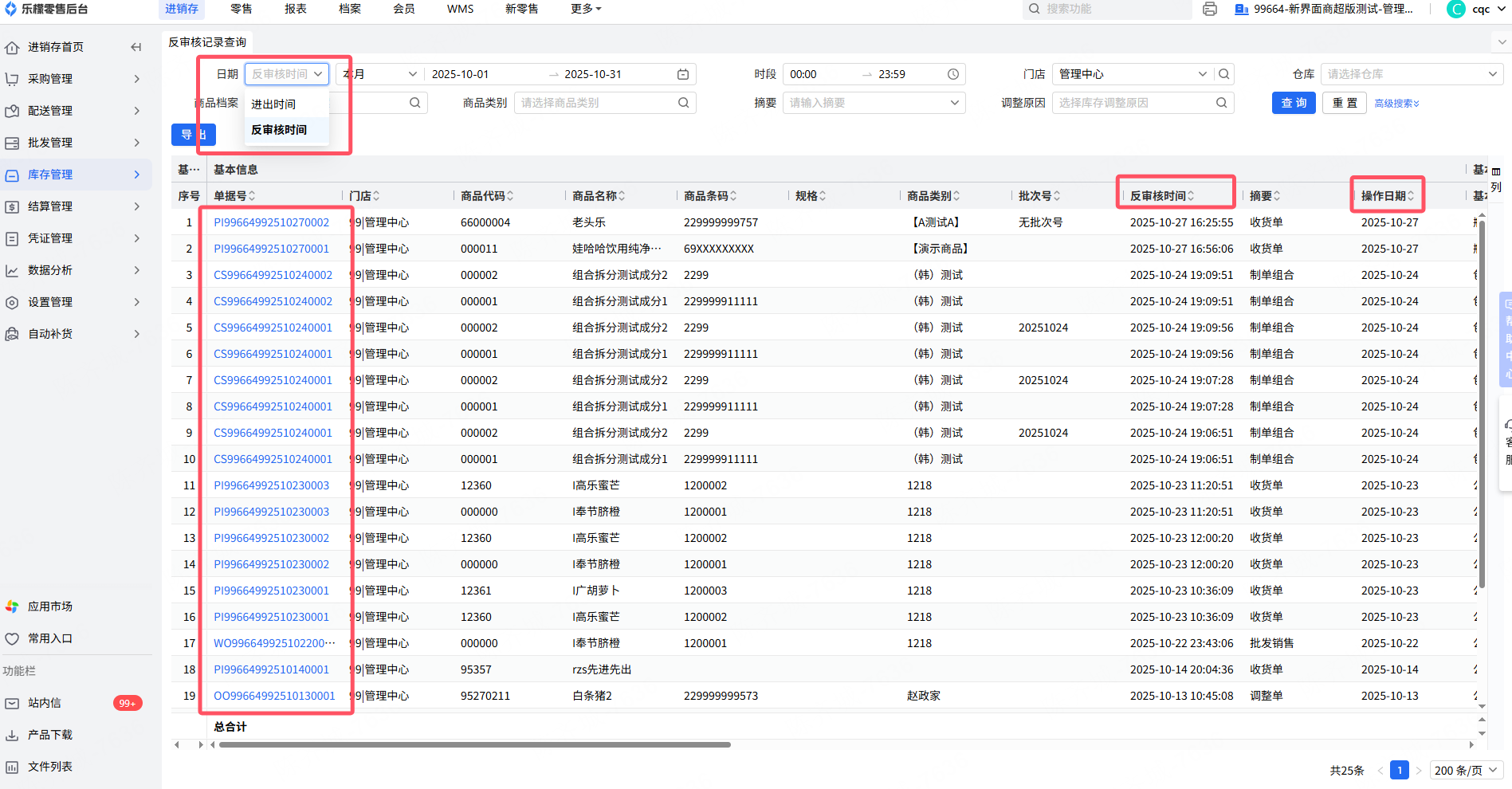This screenshot has width=1512, height=789.
Task: Switch to the 报表 top menu
Action: [296, 9]
